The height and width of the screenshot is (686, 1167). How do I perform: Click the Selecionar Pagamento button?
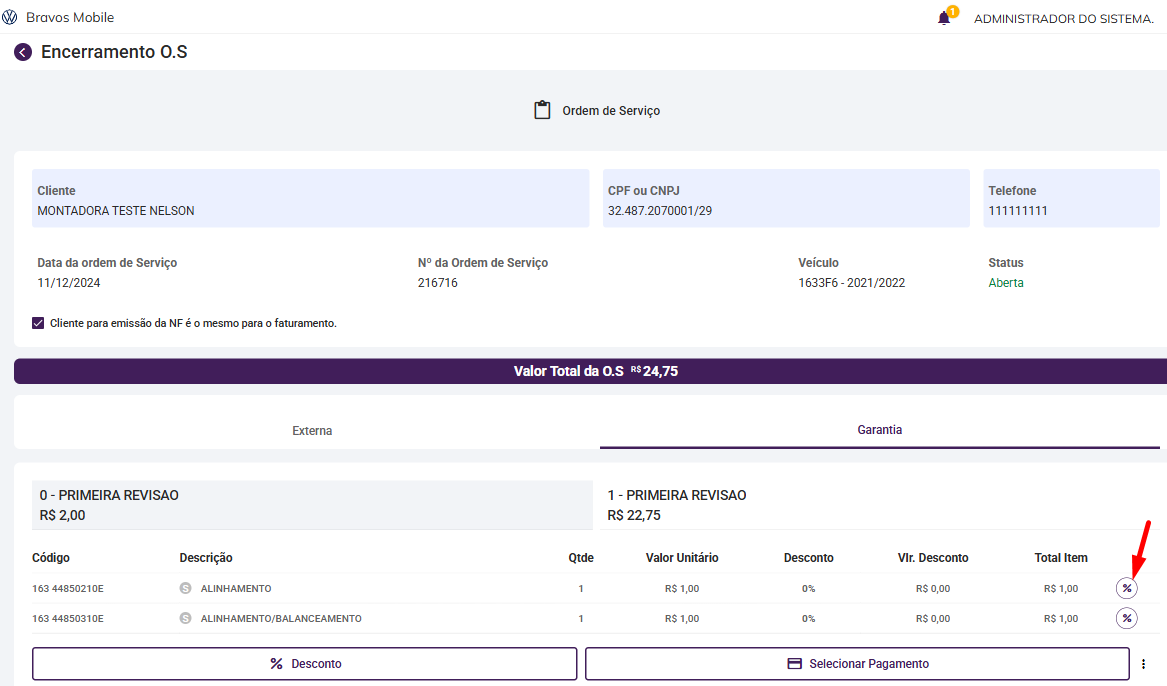(x=857, y=663)
